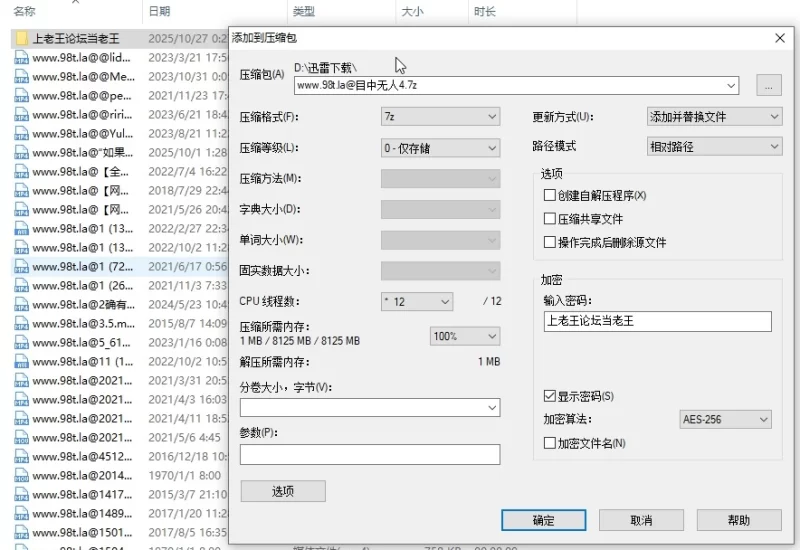Click file icon of www.98t.la@@Yul... row

[x=21, y=134]
